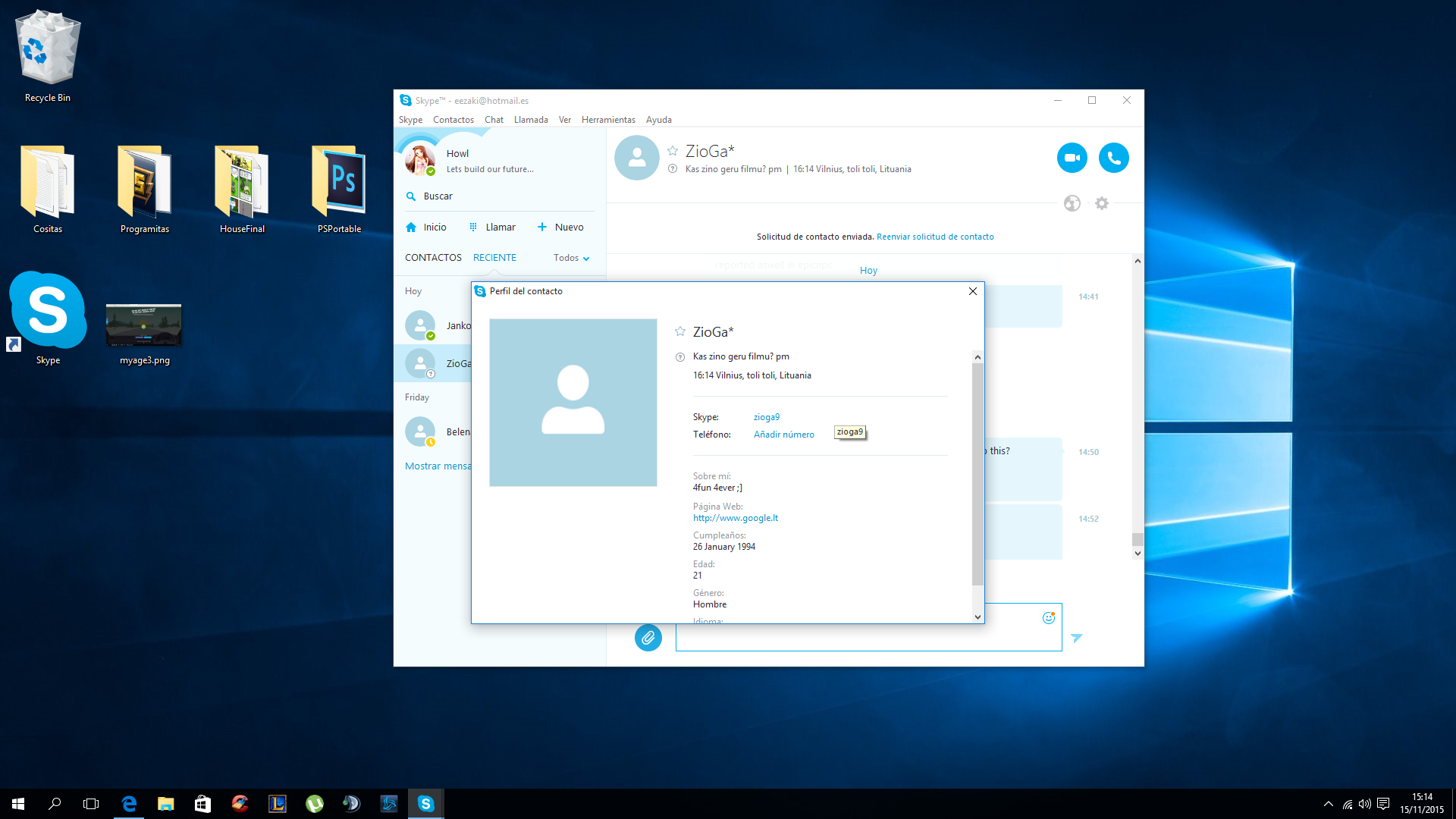Click Añadir número phone link
Screen dimensions: 1456x819
click(784, 435)
